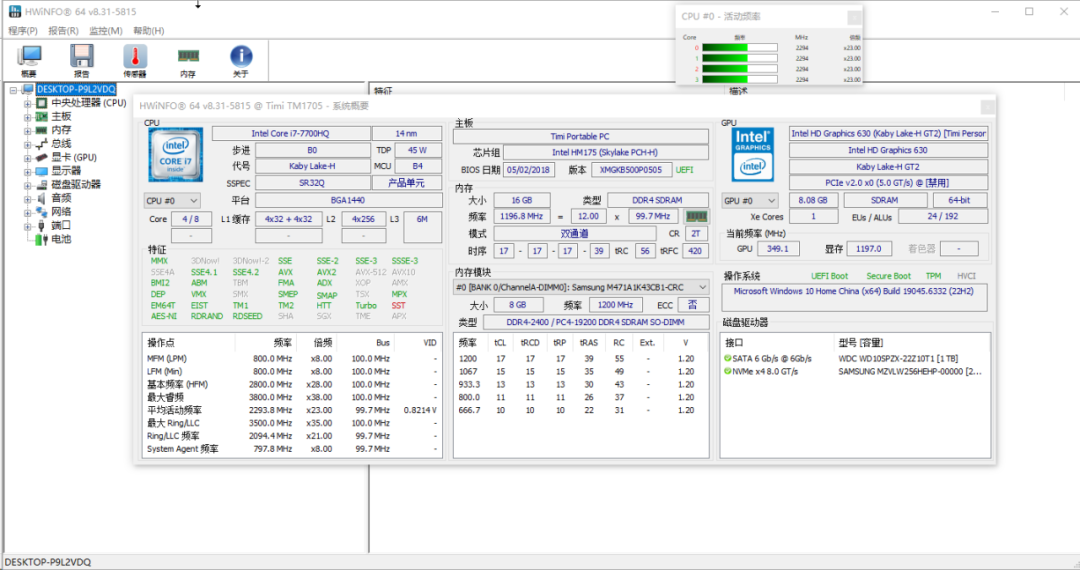Open the CPU #0 selector dropdown
Viewport: 1080px width, 570px height.
pyautogui.click(x=172, y=200)
